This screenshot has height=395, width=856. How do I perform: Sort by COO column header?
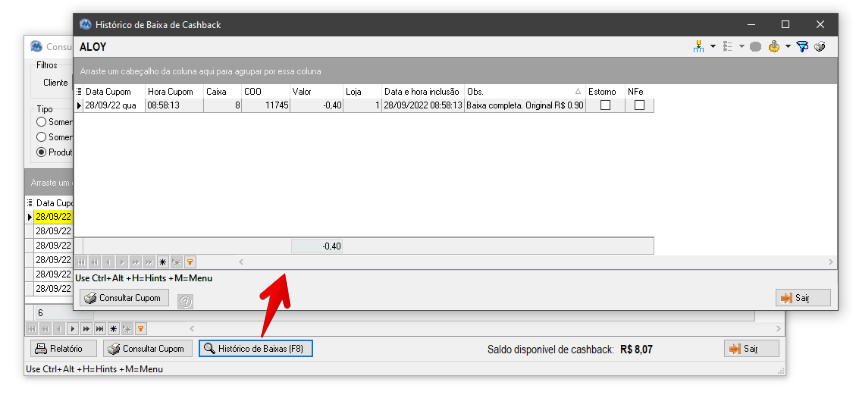(266, 92)
